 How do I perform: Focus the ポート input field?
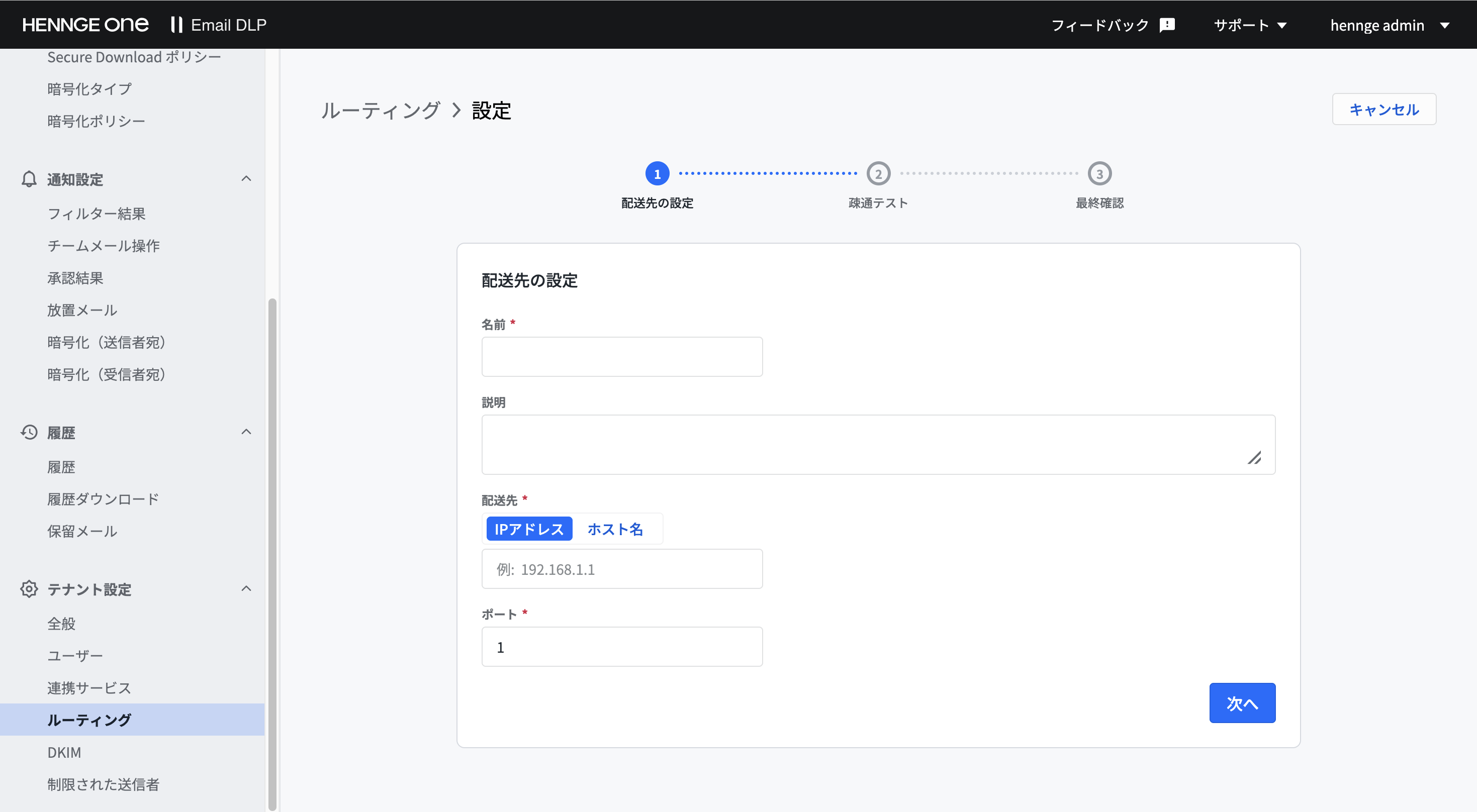coord(622,647)
